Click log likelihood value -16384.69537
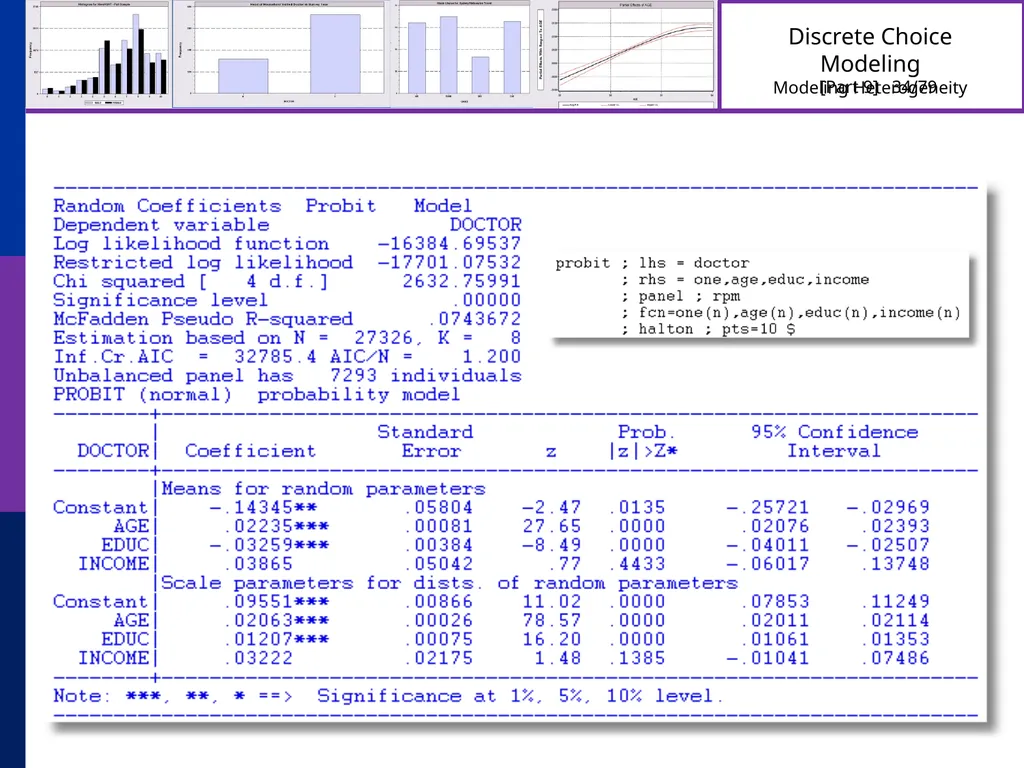 [449, 244]
